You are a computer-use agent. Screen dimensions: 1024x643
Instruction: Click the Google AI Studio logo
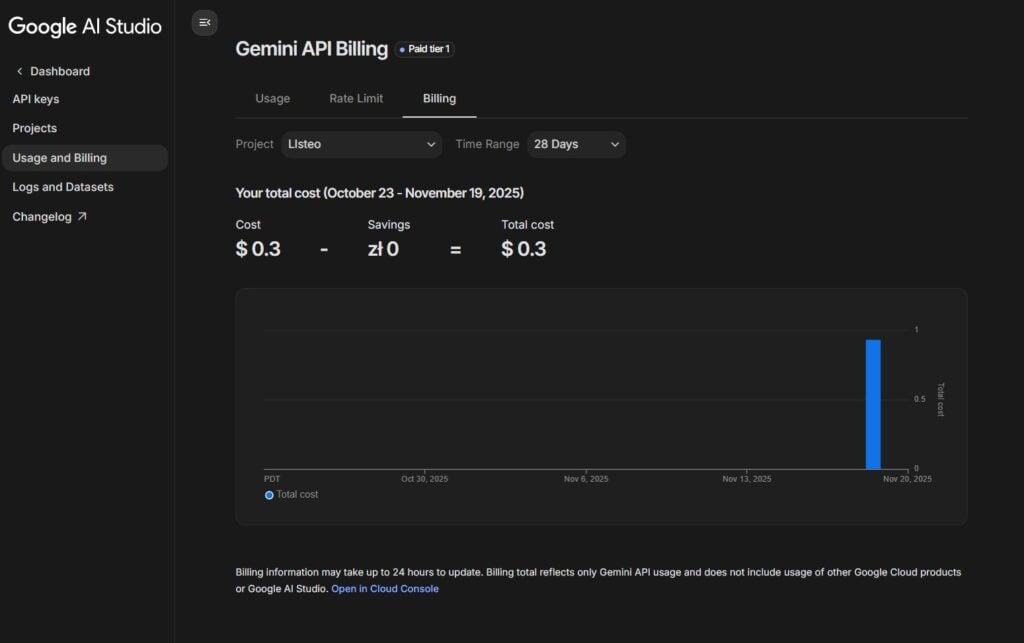point(85,26)
